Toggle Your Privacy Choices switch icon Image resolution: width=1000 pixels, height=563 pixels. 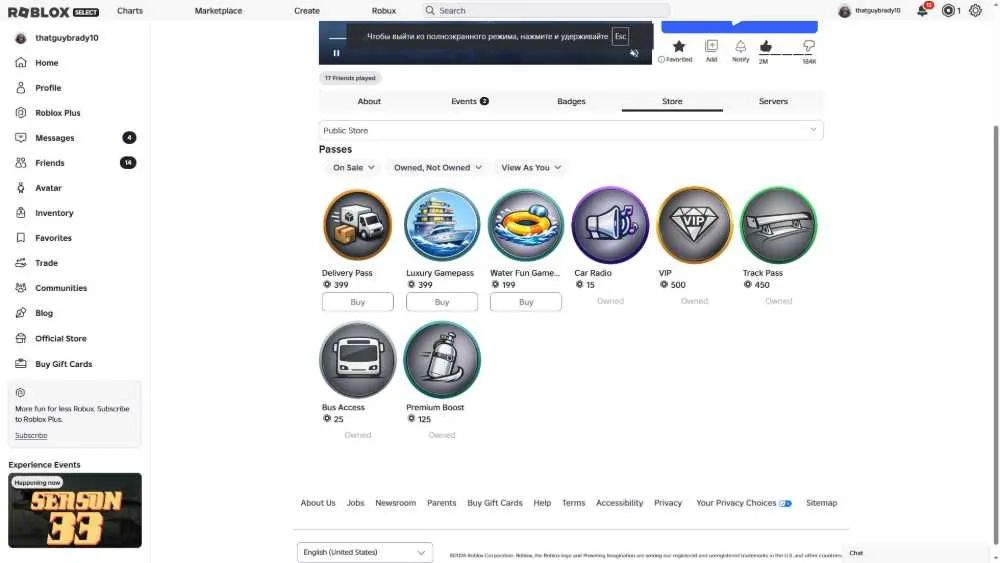click(786, 504)
